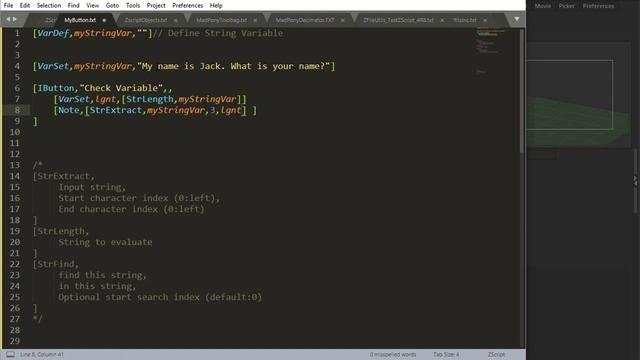
Task: Open the Tools menu
Action: point(133,5)
